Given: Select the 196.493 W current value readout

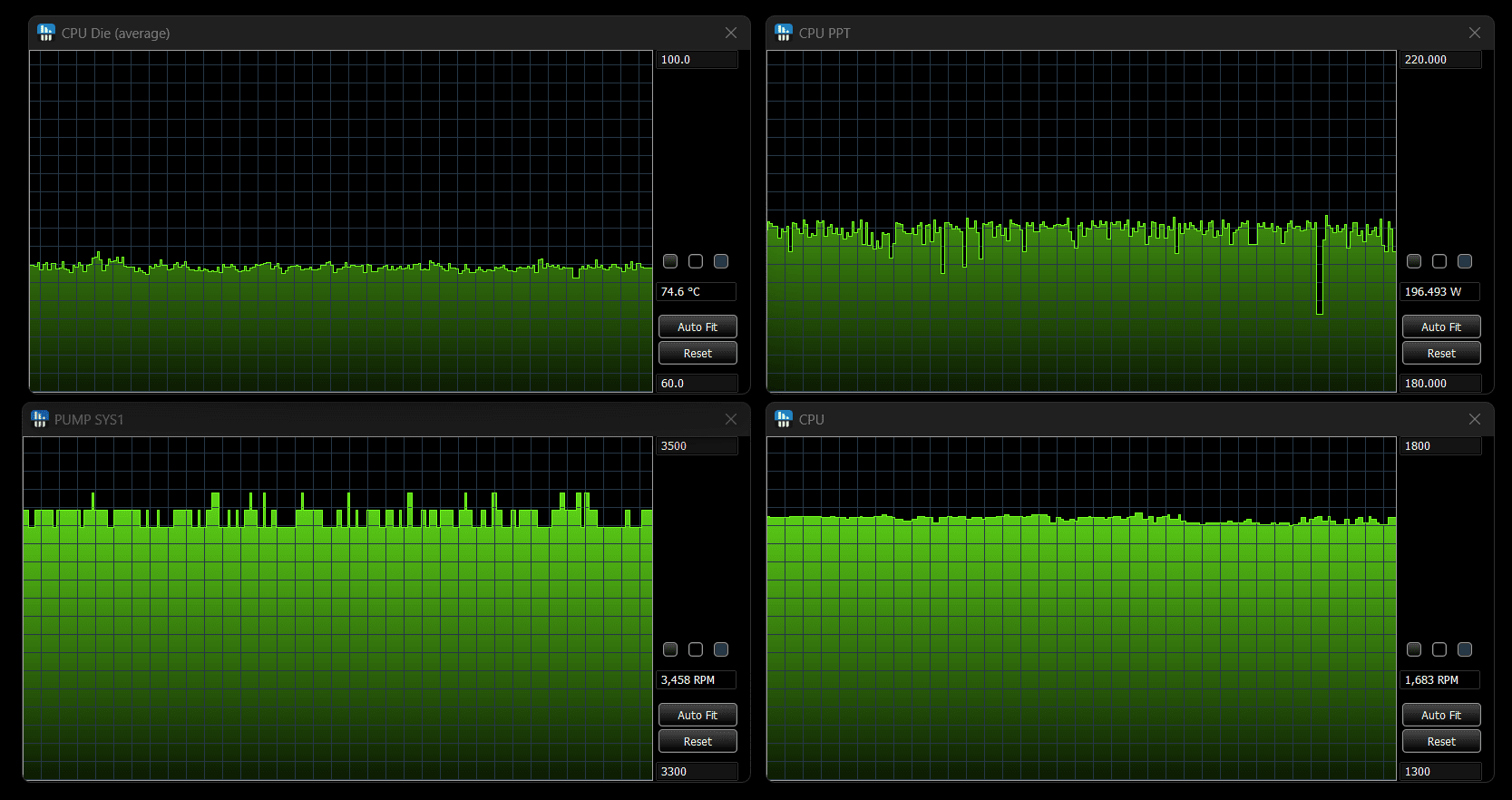Looking at the screenshot, I should point(1440,292).
